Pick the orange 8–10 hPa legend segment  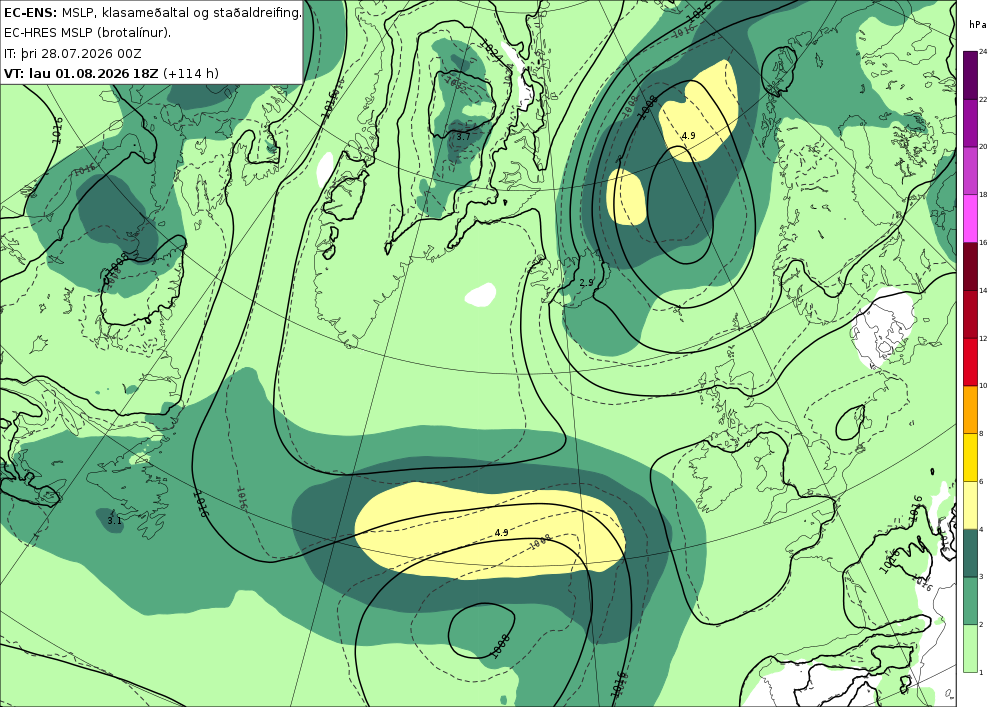(971, 409)
